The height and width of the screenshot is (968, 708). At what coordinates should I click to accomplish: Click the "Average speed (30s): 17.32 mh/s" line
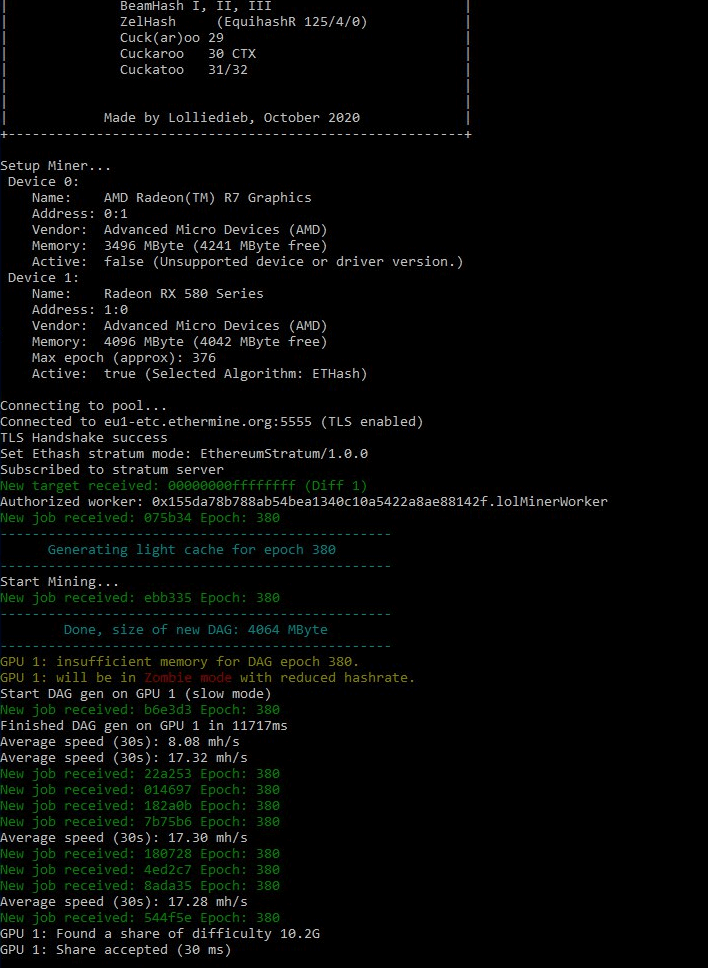[x=123, y=758]
